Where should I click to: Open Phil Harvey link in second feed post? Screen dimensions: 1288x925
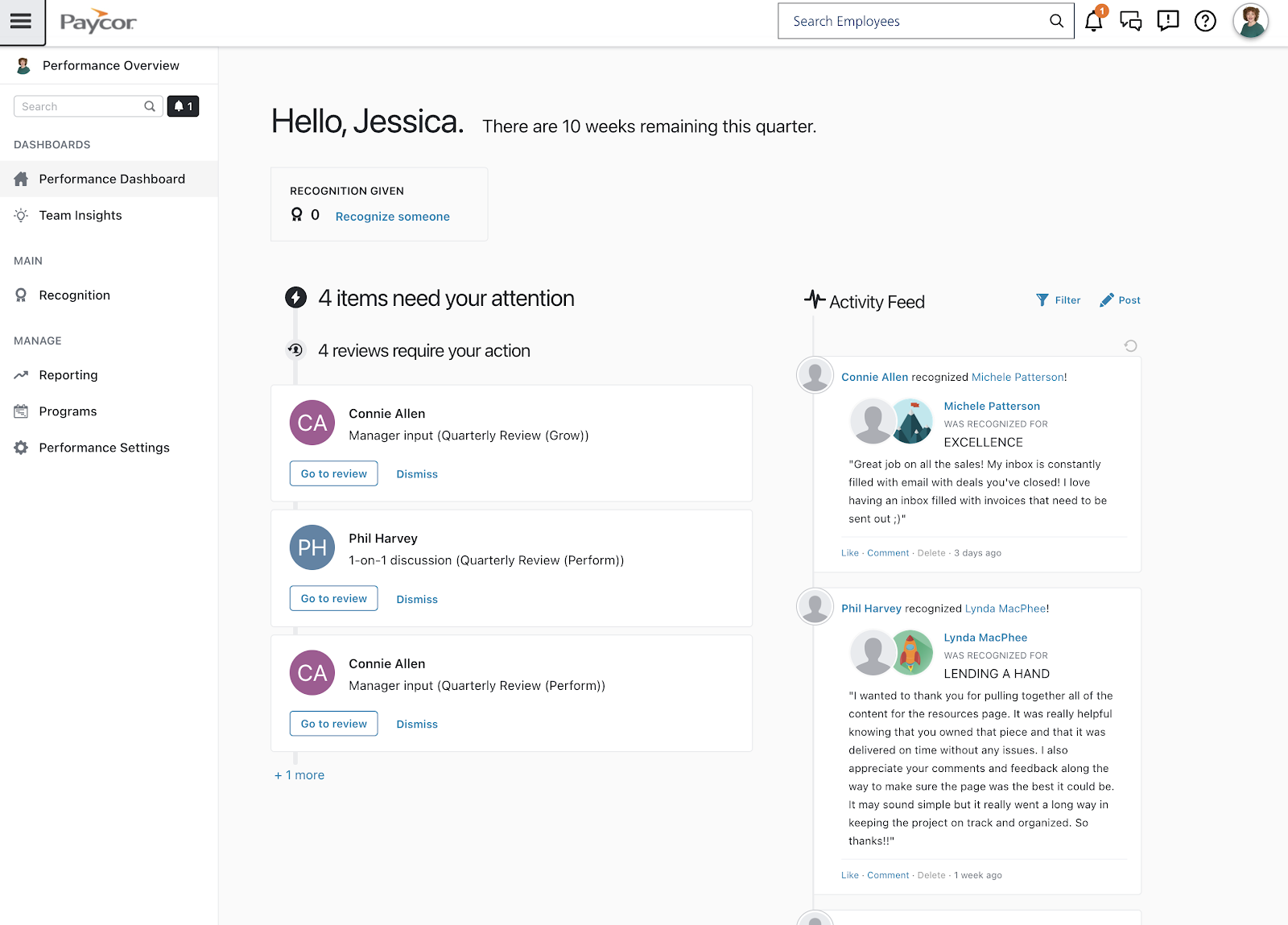click(871, 609)
